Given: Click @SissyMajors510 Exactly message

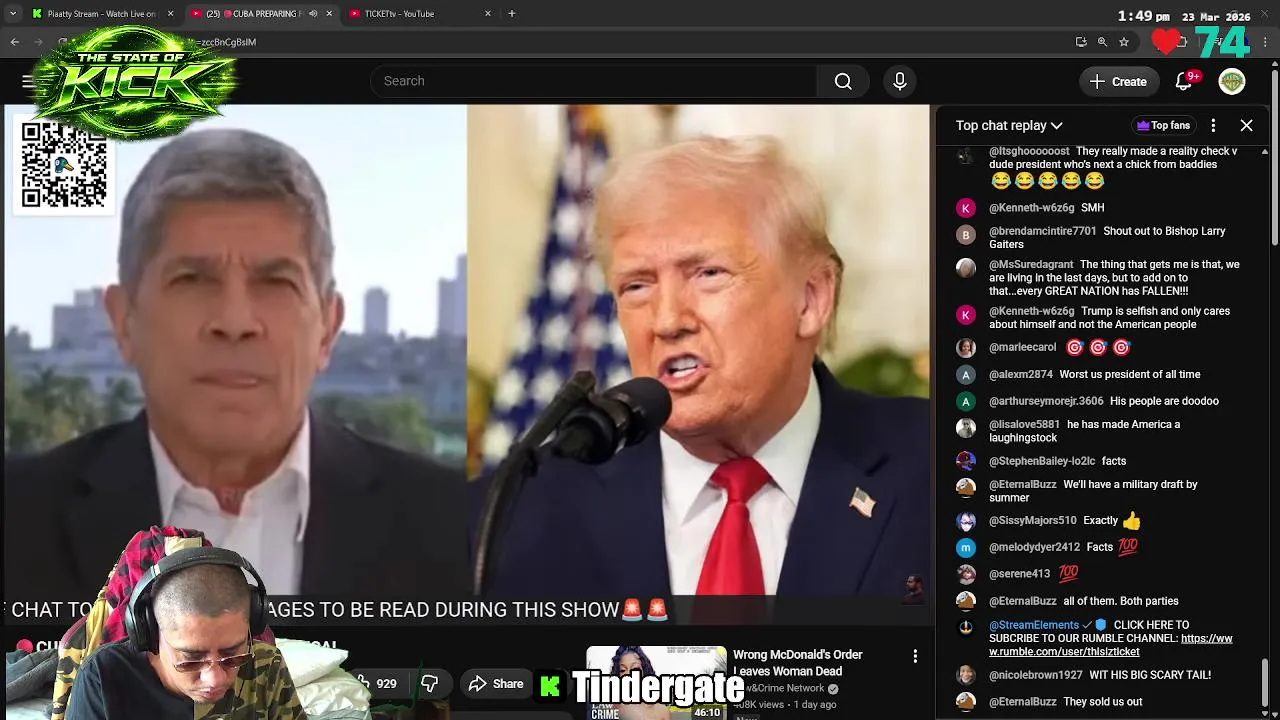Looking at the screenshot, I should click(1100, 521).
